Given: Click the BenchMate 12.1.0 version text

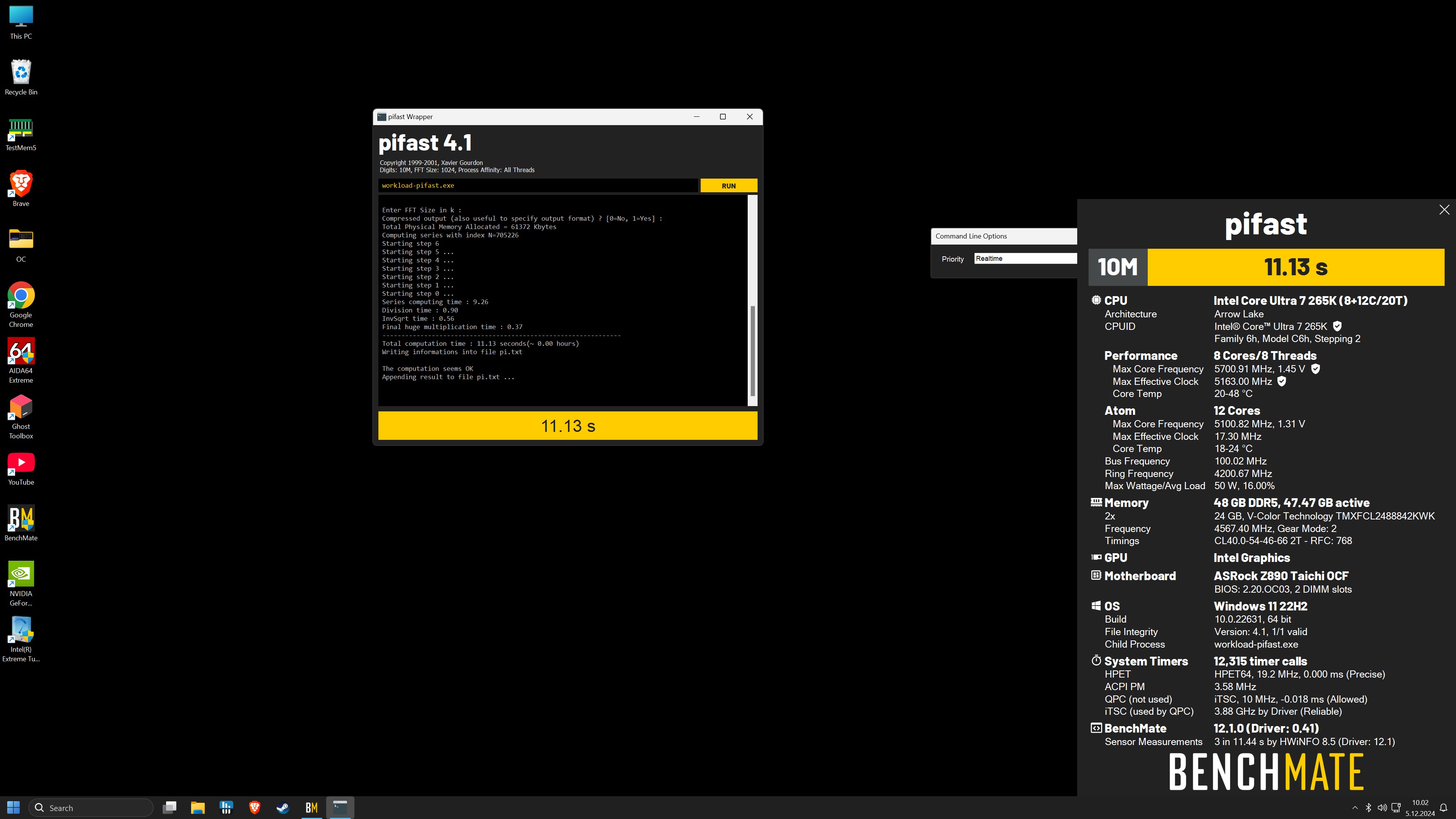Looking at the screenshot, I should point(1266,728).
